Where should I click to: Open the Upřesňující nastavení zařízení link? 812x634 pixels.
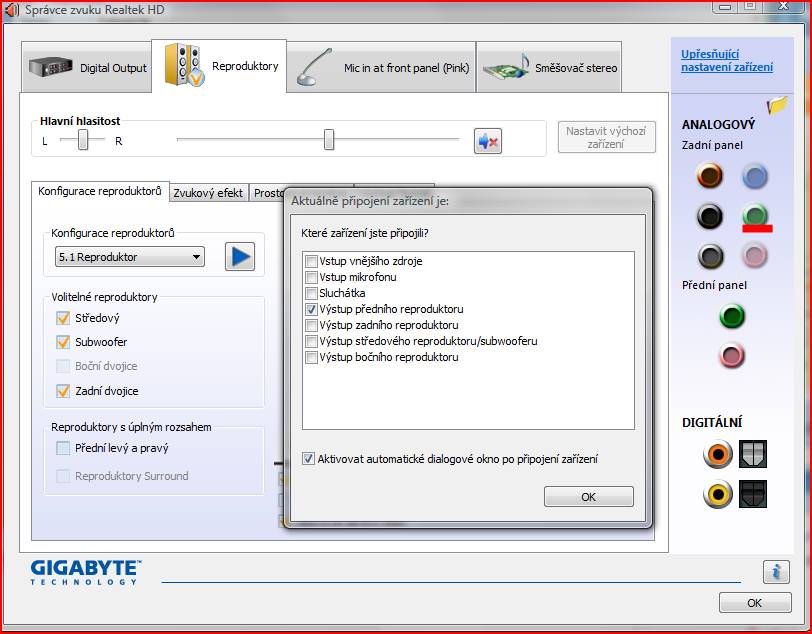point(727,61)
